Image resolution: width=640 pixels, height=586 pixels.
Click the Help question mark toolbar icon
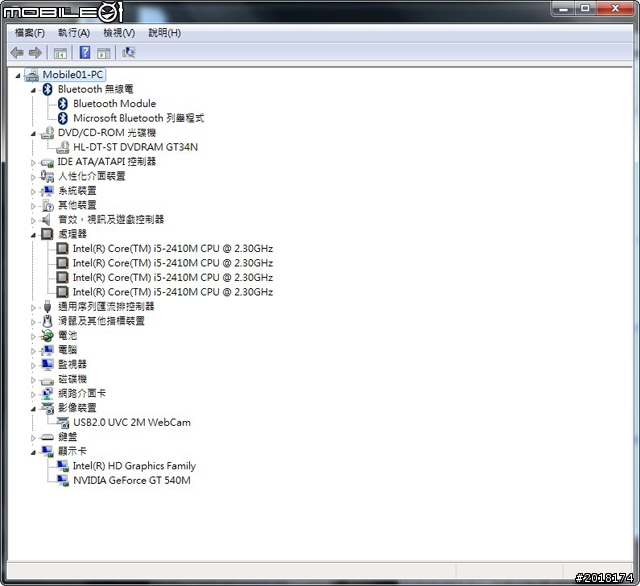[84, 52]
